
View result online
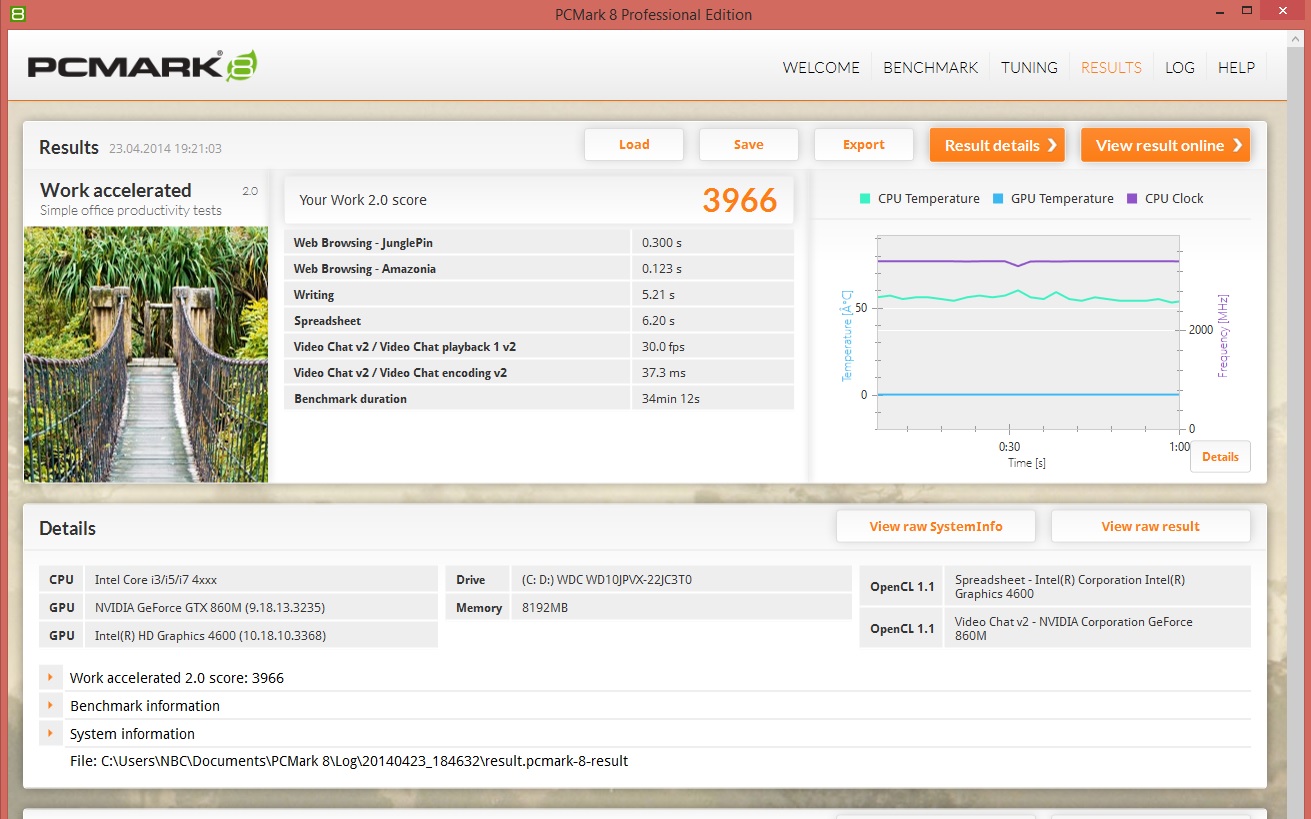tap(1165, 145)
